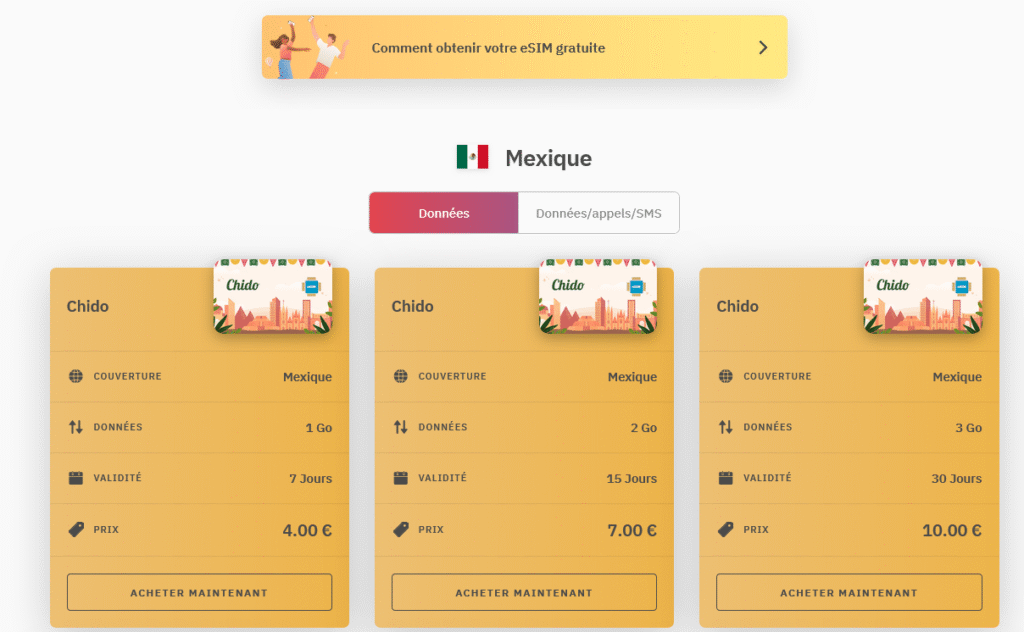Open the 3 Go Chido card image
Image resolution: width=1024 pixels, height=632 pixels.
923,296
